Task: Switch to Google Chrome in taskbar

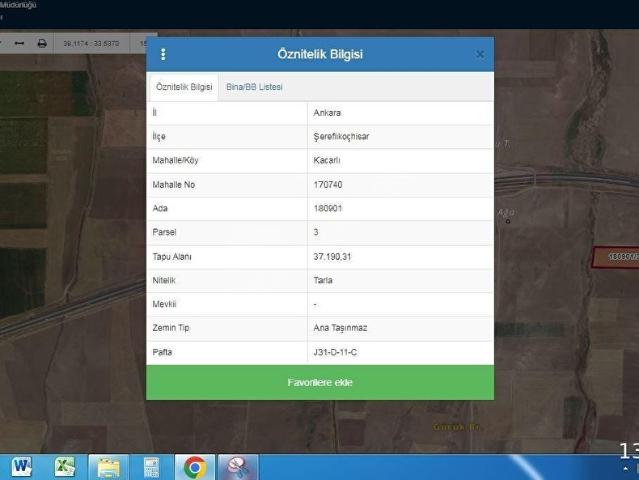Action: click(x=195, y=466)
